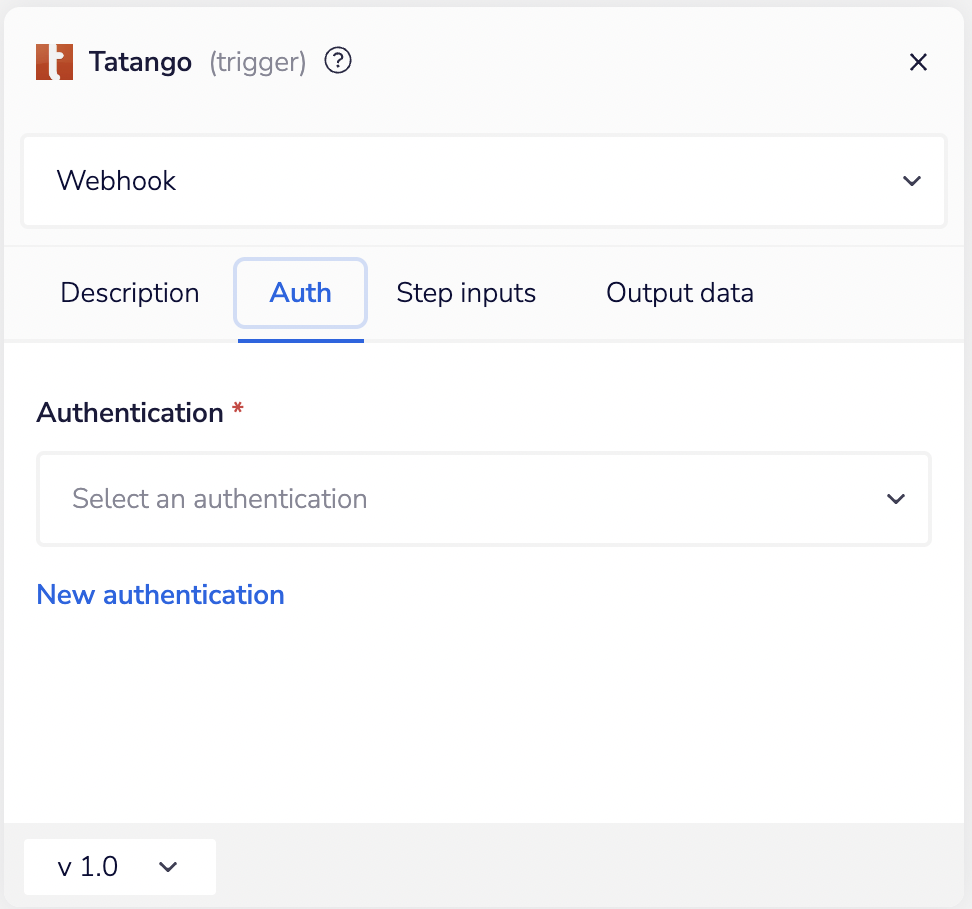Click the chevron arrow in the Webhook field
This screenshot has height=909, width=972.
click(x=911, y=181)
